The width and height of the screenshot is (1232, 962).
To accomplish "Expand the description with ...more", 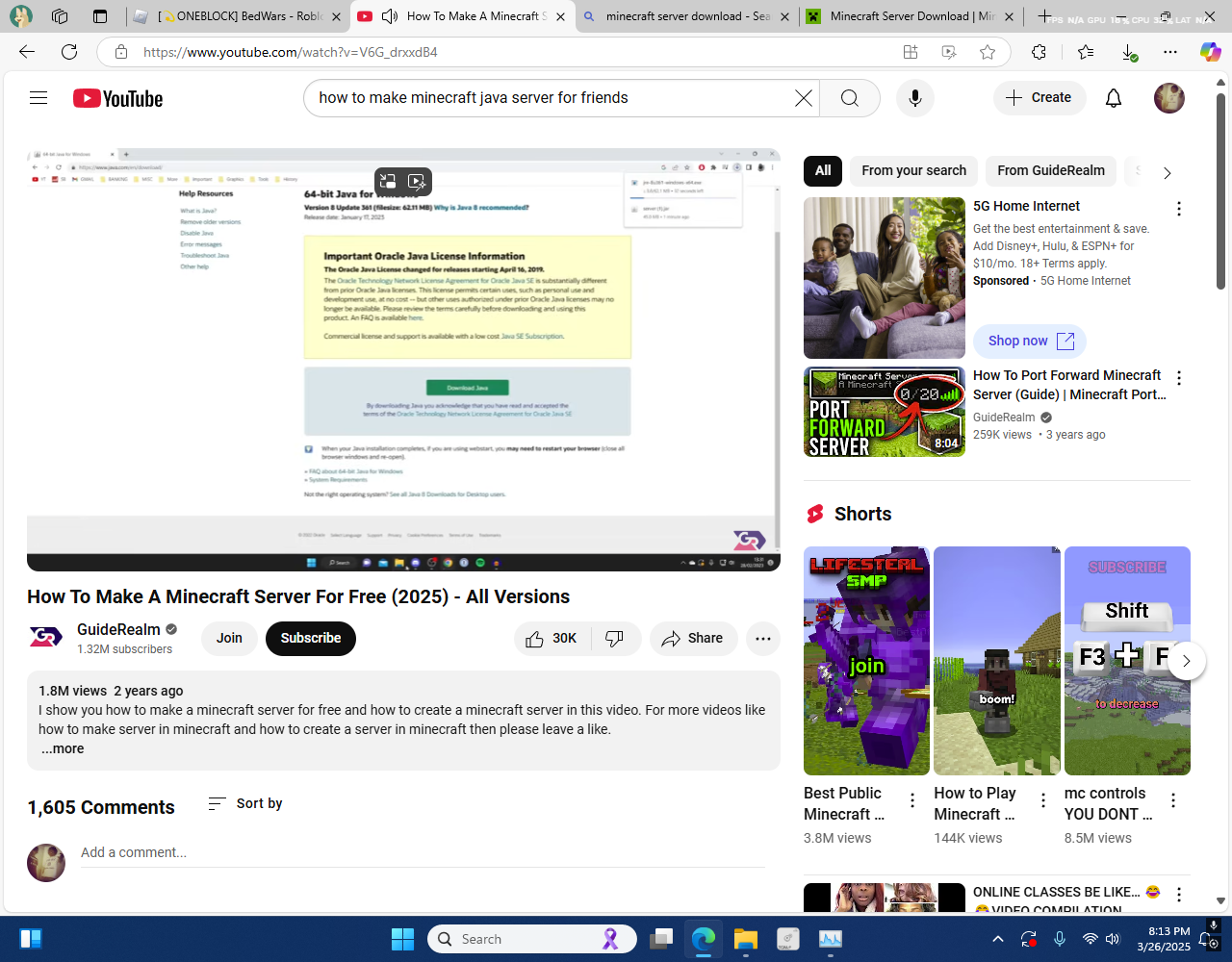I will coord(63,748).
